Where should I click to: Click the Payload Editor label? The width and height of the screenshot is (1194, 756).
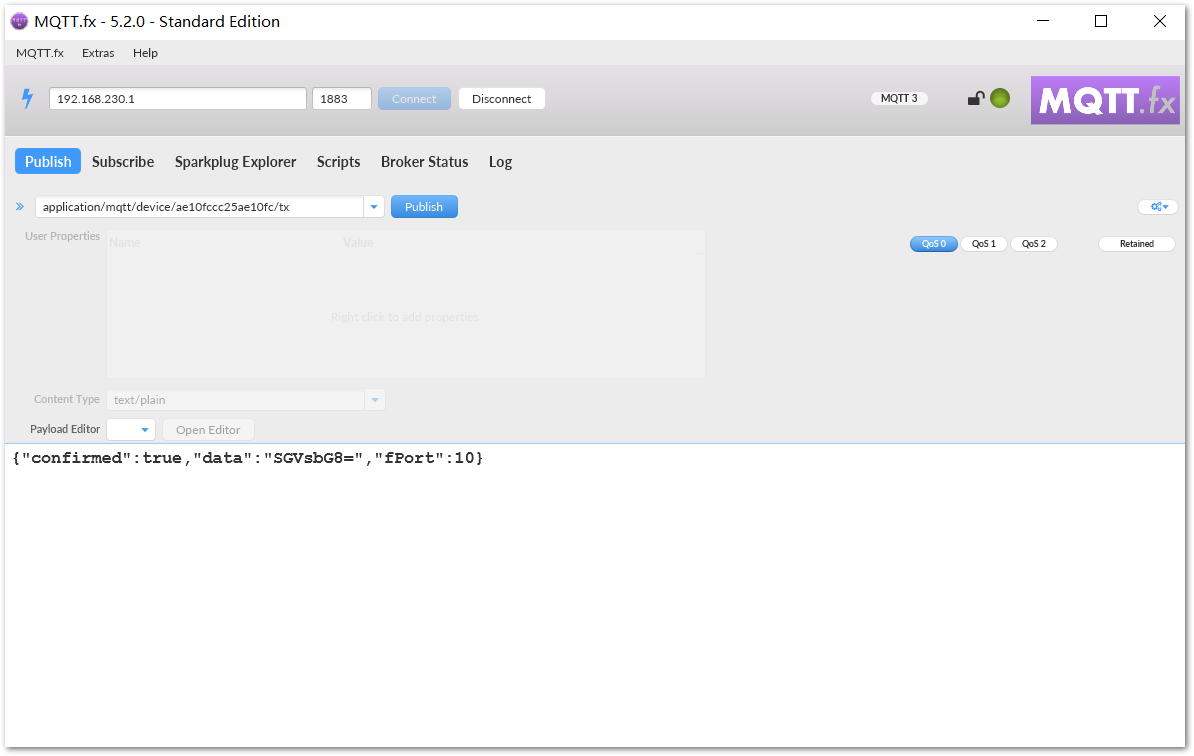click(x=65, y=429)
